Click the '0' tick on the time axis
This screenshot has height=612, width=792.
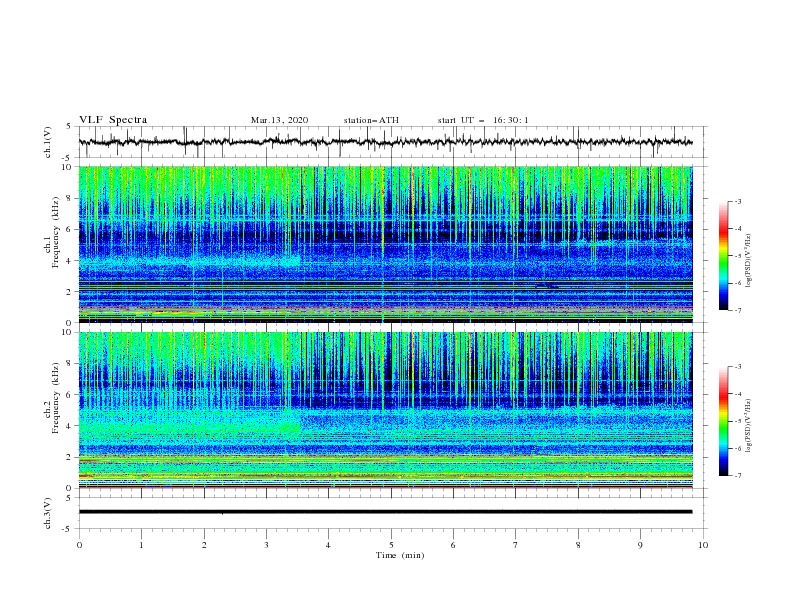pyautogui.click(x=79, y=545)
